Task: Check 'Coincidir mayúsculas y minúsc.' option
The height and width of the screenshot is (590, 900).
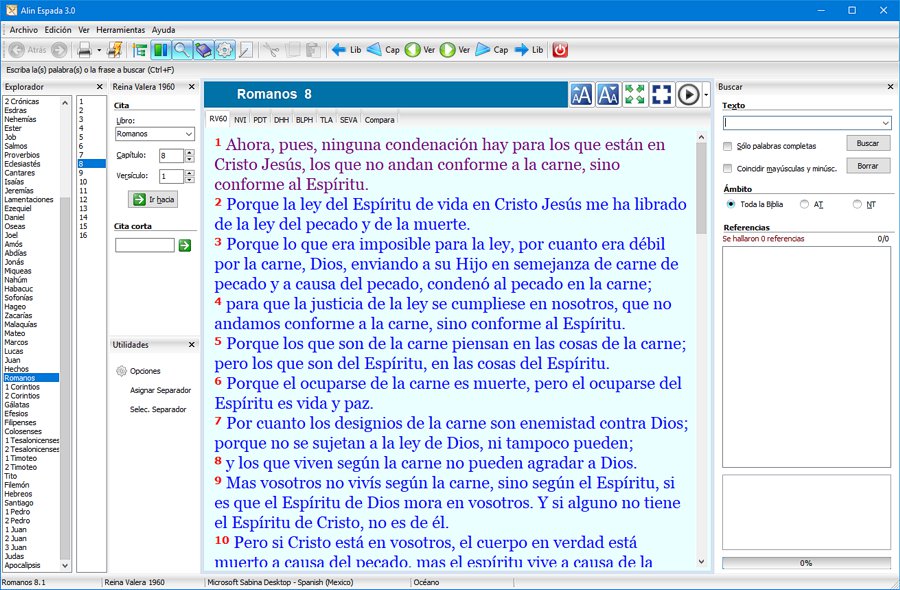Action: point(728,166)
